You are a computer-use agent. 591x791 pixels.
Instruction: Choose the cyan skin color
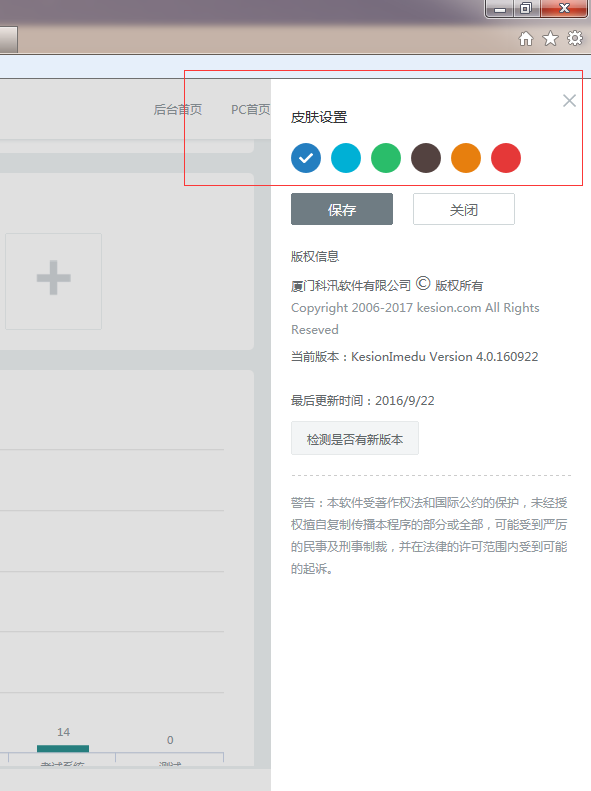coord(346,158)
